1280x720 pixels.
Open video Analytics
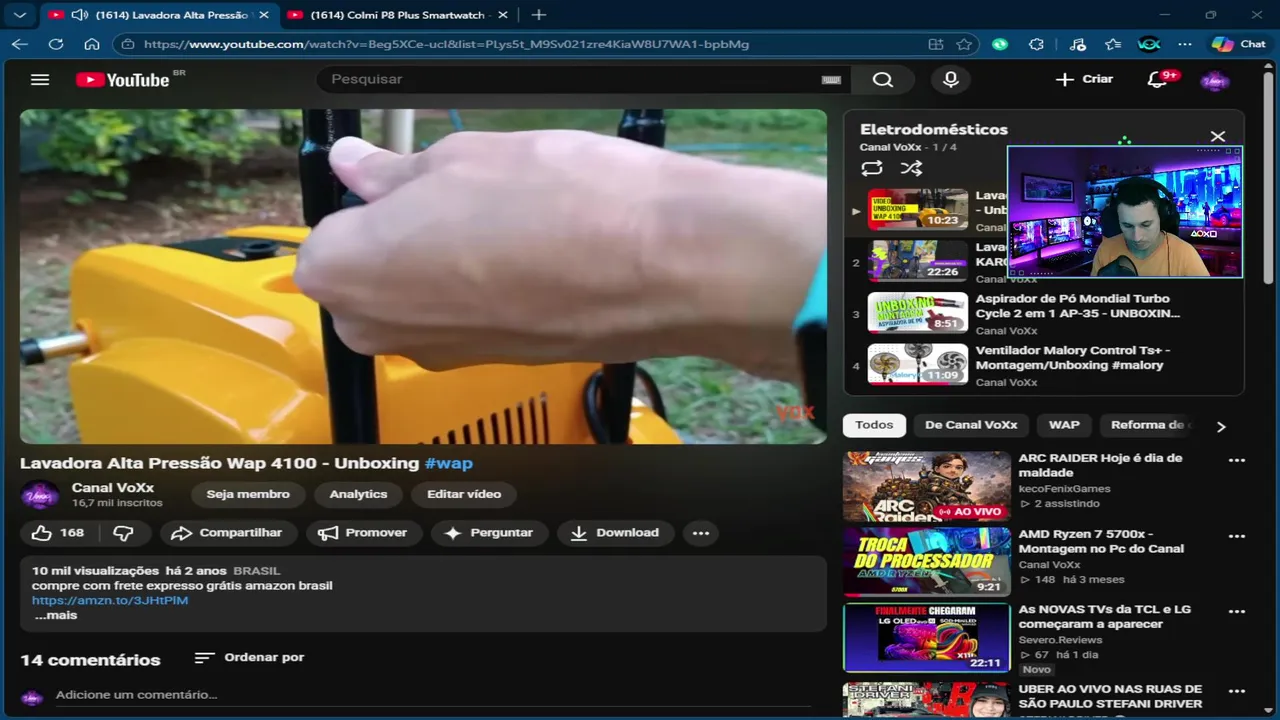click(x=358, y=494)
